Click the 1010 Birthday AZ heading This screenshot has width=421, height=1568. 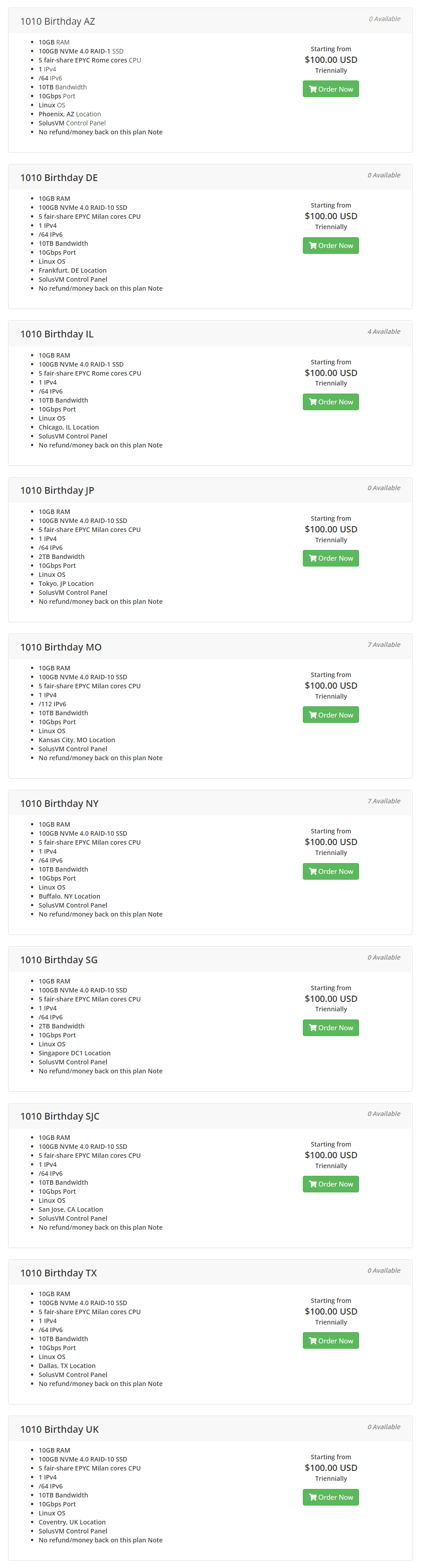(x=58, y=21)
